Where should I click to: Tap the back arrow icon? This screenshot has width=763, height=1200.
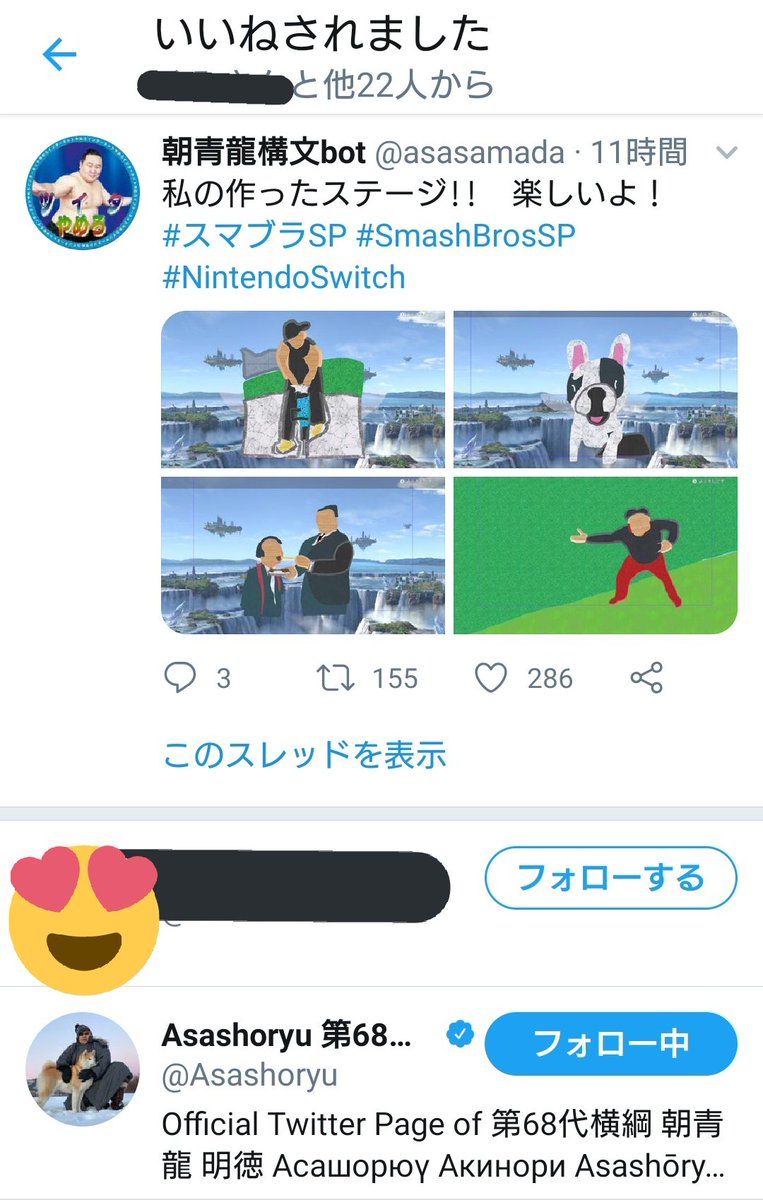59,55
